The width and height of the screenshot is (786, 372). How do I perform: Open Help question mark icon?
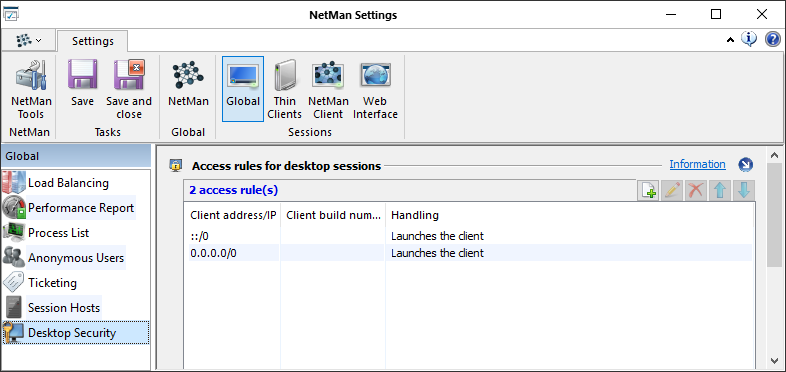coord(772,39)
